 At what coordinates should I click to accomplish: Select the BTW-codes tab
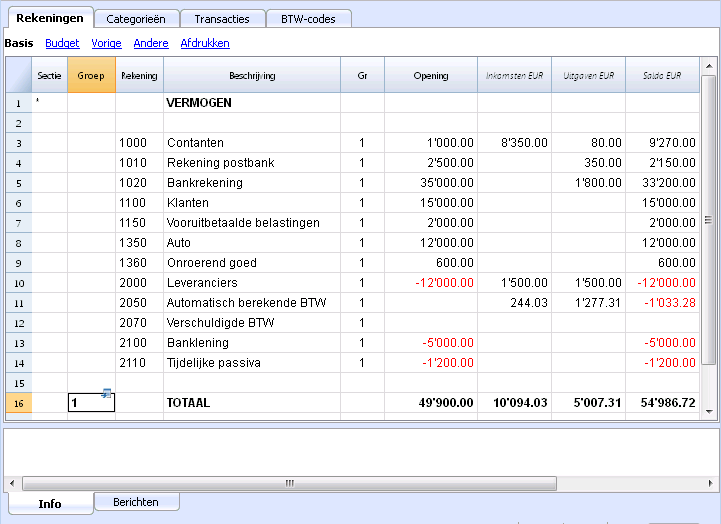[x=308, y=19]
